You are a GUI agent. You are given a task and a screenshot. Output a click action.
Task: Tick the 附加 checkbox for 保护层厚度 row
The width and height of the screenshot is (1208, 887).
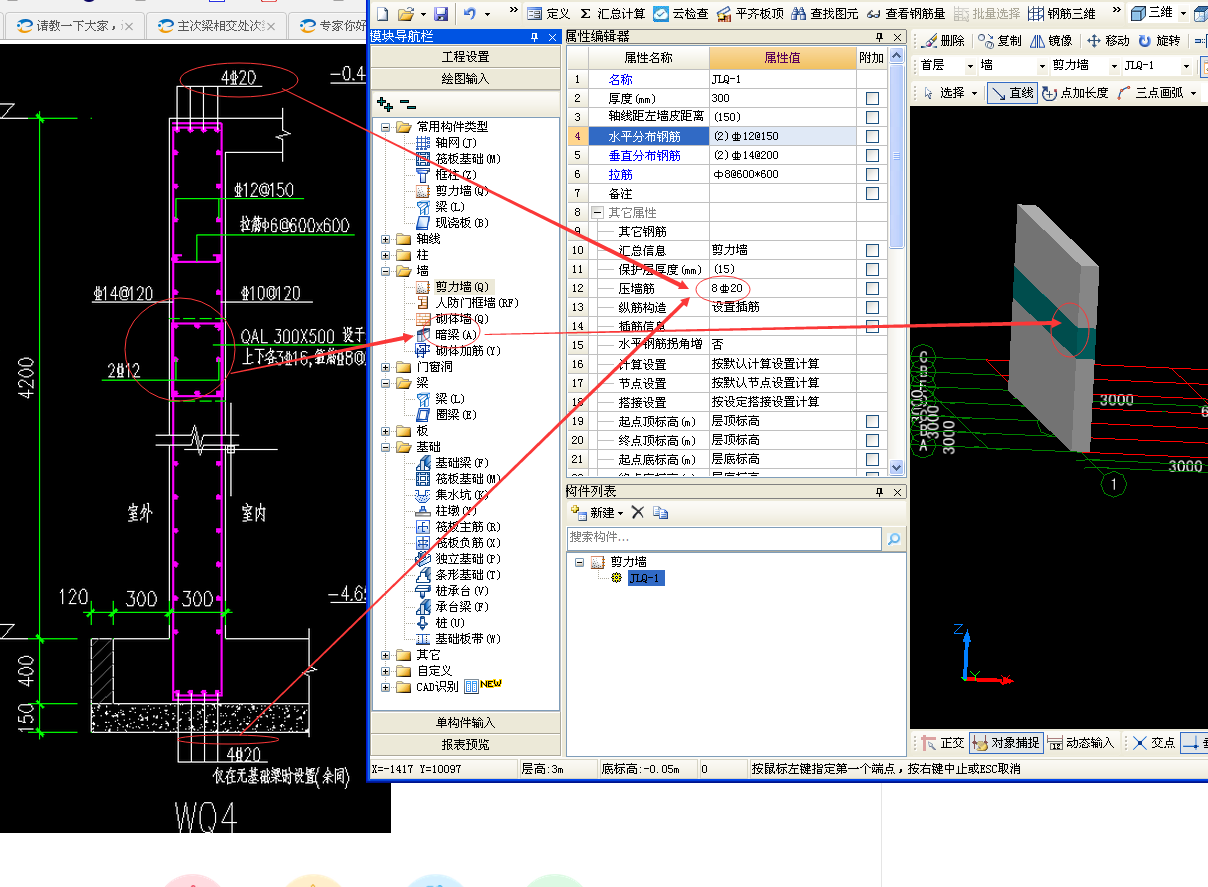(872, 269)
